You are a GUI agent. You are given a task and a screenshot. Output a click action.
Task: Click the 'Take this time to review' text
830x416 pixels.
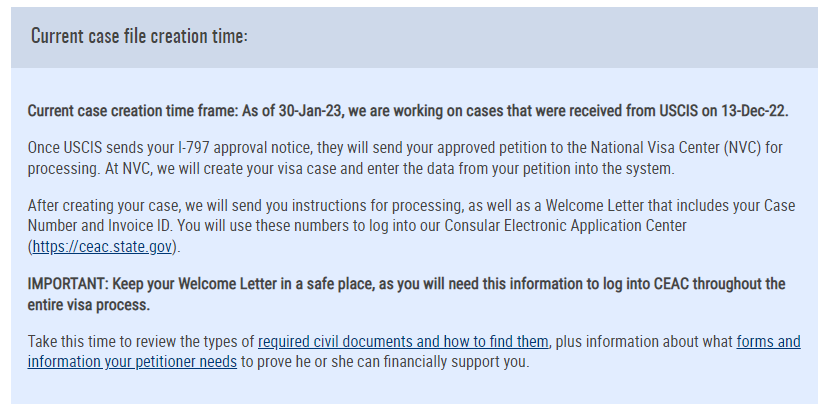pos(102,341)
